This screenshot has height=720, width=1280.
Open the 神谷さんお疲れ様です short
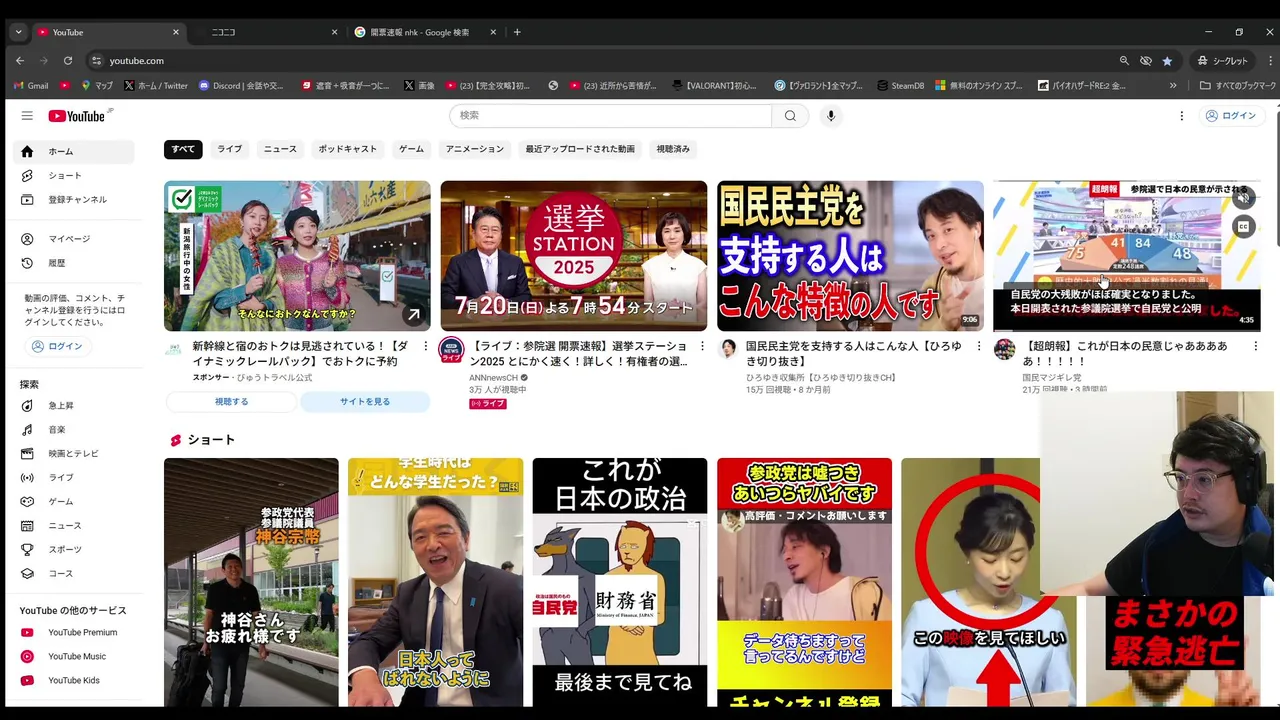click(x=251, y=583)
